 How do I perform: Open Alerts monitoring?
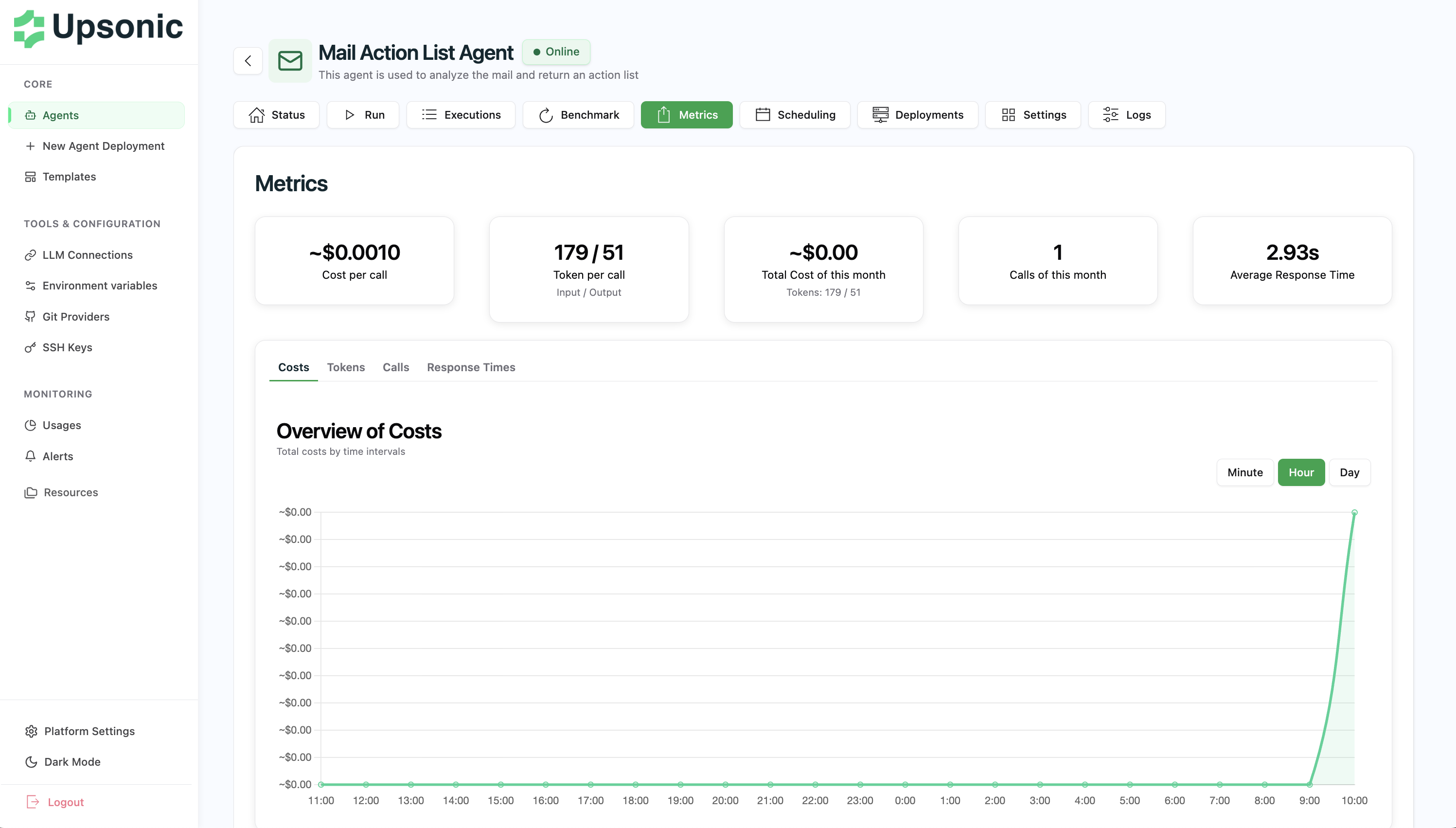click(58, 456)
